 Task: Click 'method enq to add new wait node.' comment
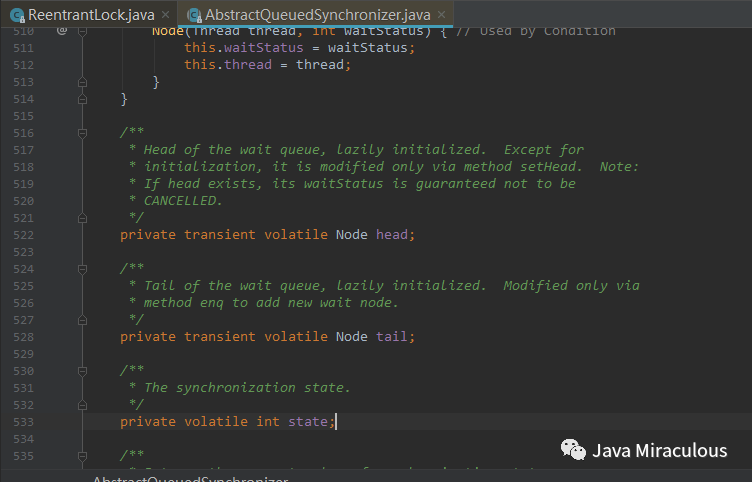(271, 303)
